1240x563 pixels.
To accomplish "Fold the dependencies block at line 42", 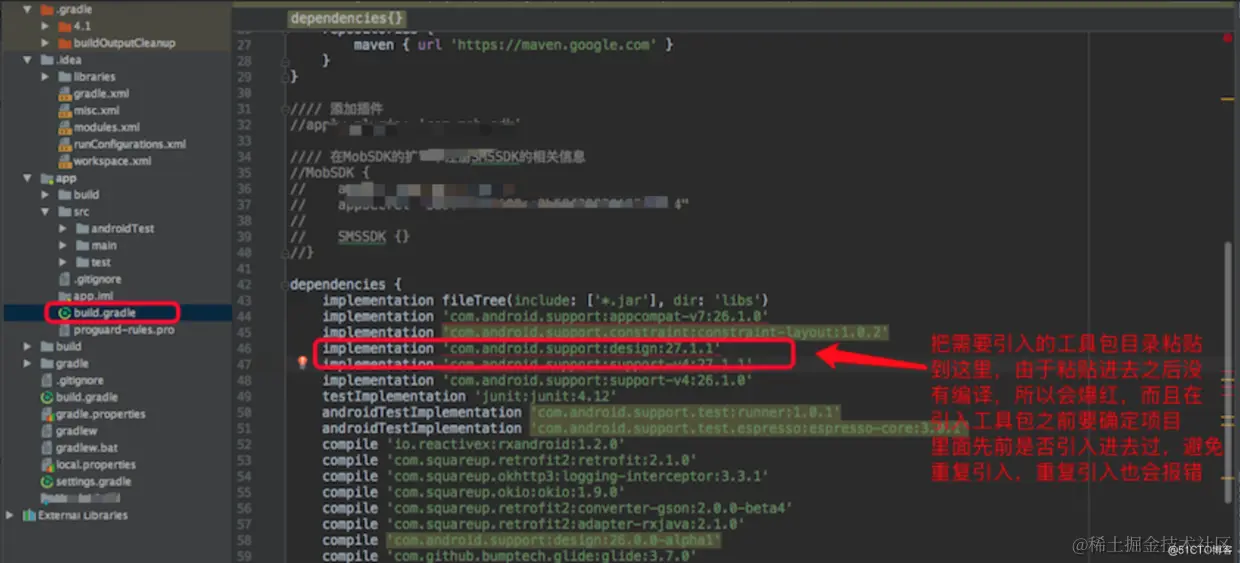I will [x=283, y=285].
